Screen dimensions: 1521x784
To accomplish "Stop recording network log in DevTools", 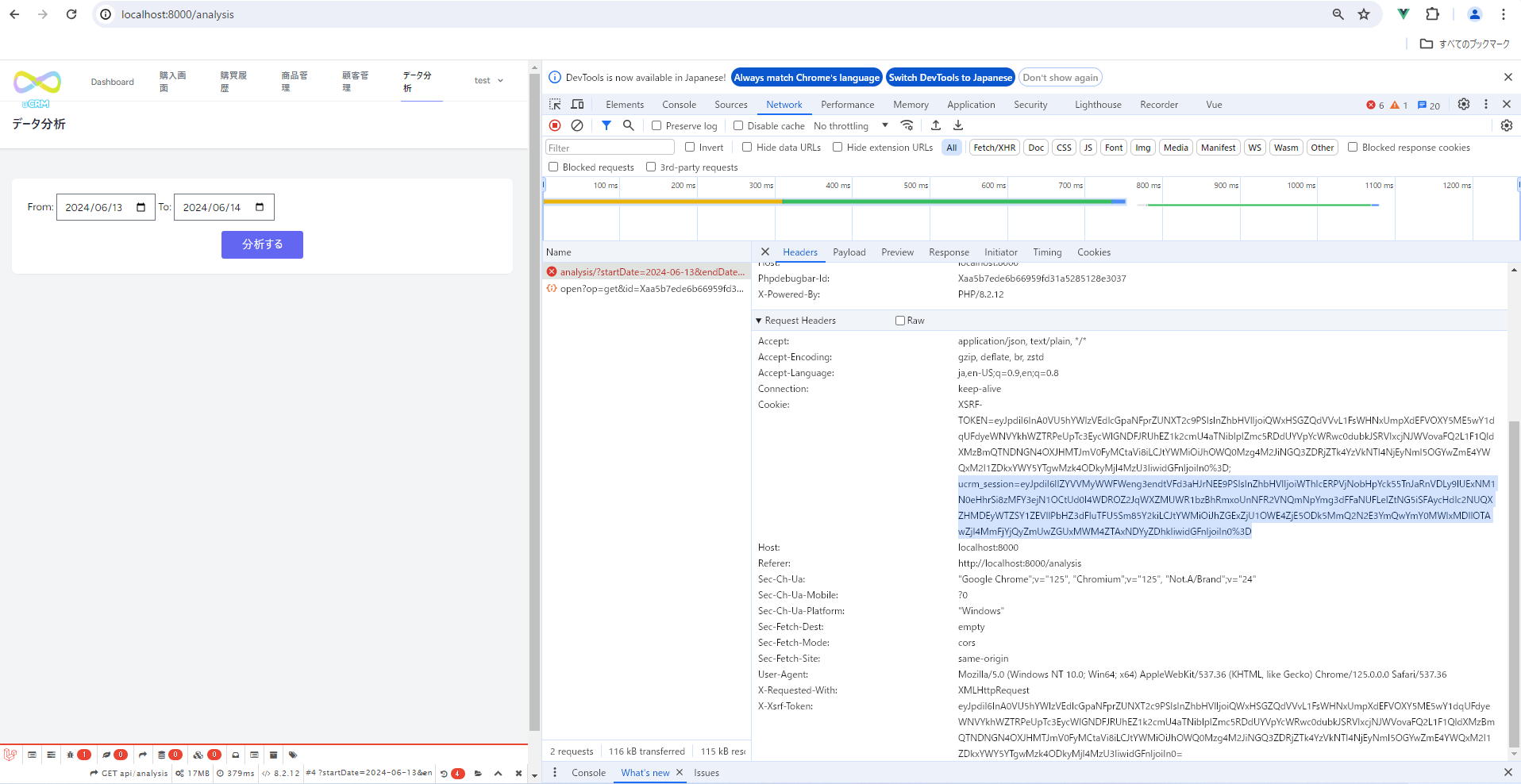I will point(555,125).
